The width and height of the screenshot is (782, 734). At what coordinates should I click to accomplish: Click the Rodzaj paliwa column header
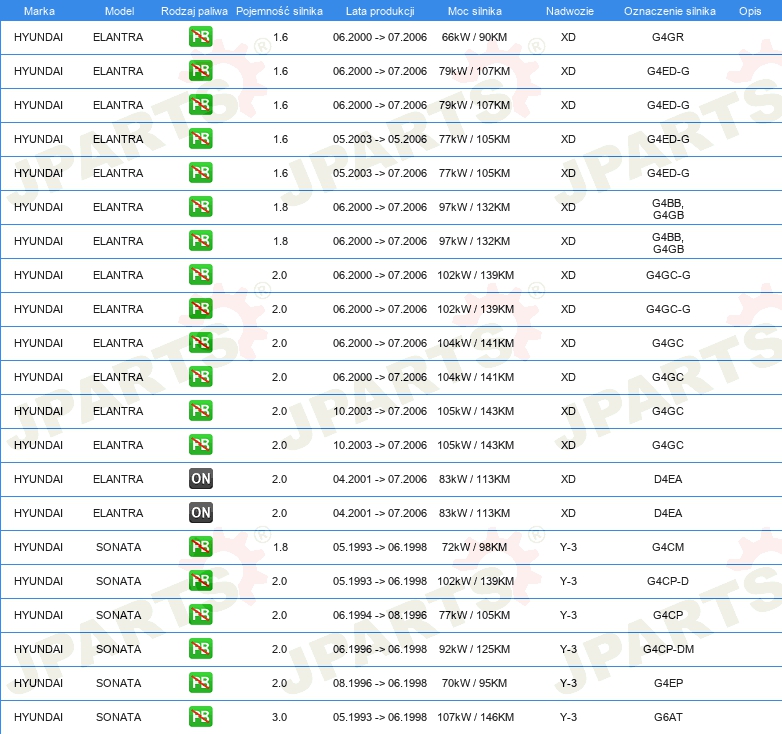pos(194,11)
